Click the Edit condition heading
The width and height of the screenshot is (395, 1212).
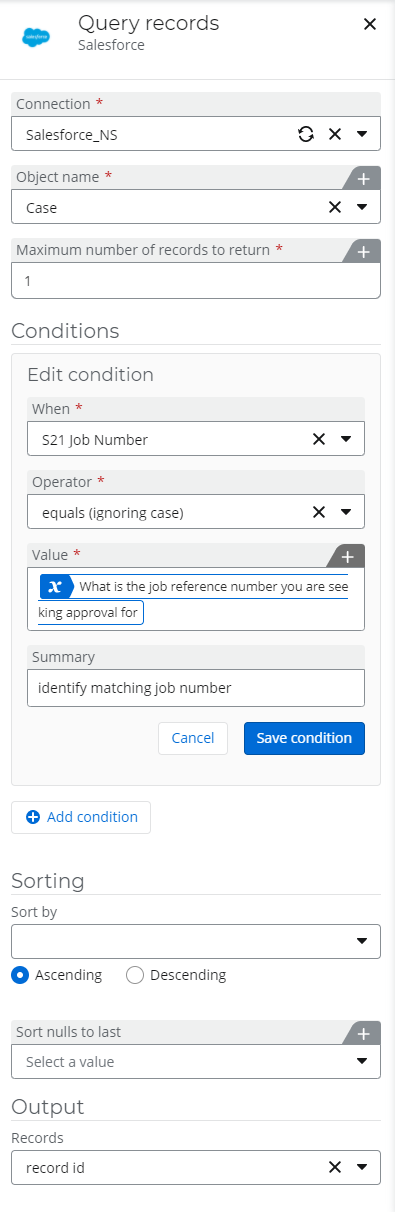pos(90,375)
